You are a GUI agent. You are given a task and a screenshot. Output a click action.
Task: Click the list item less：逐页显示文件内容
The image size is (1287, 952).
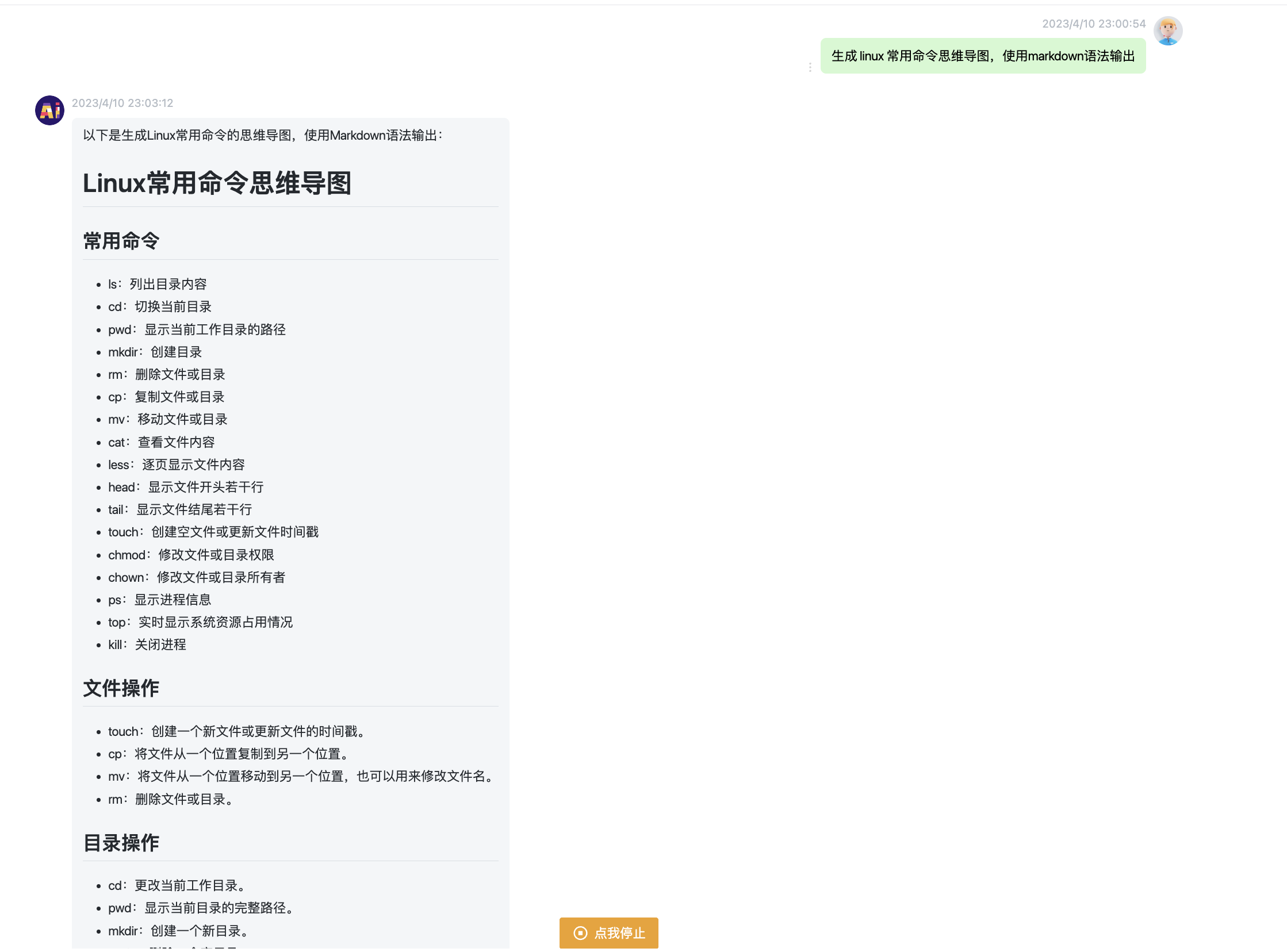(x=177, y=465)
